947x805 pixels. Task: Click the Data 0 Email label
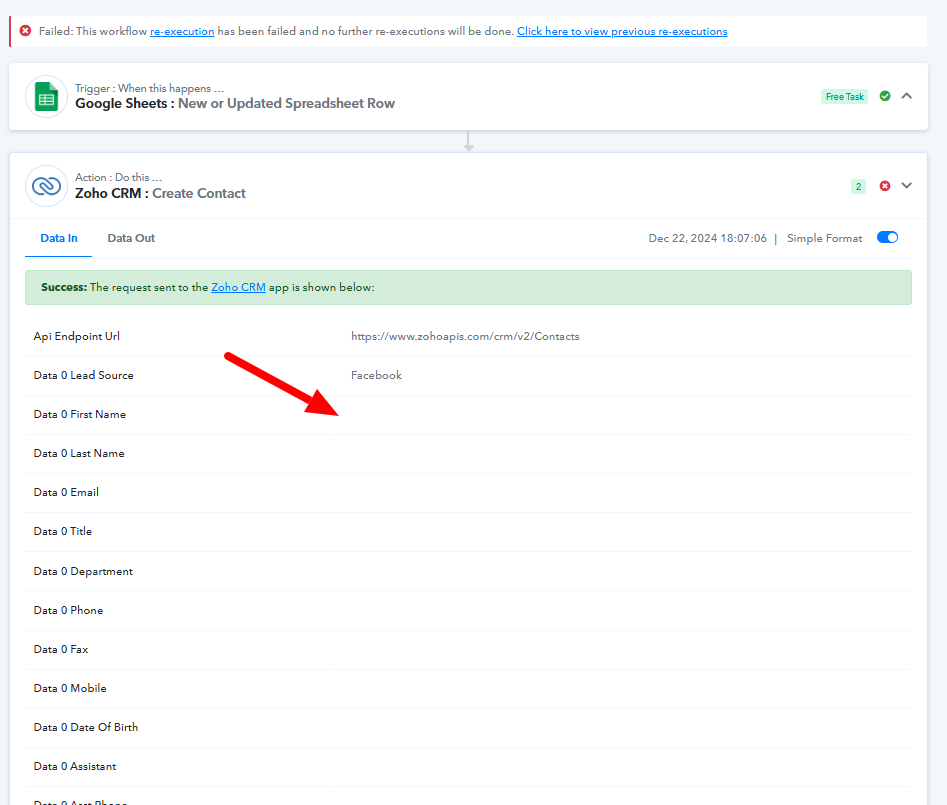[66, 492]
